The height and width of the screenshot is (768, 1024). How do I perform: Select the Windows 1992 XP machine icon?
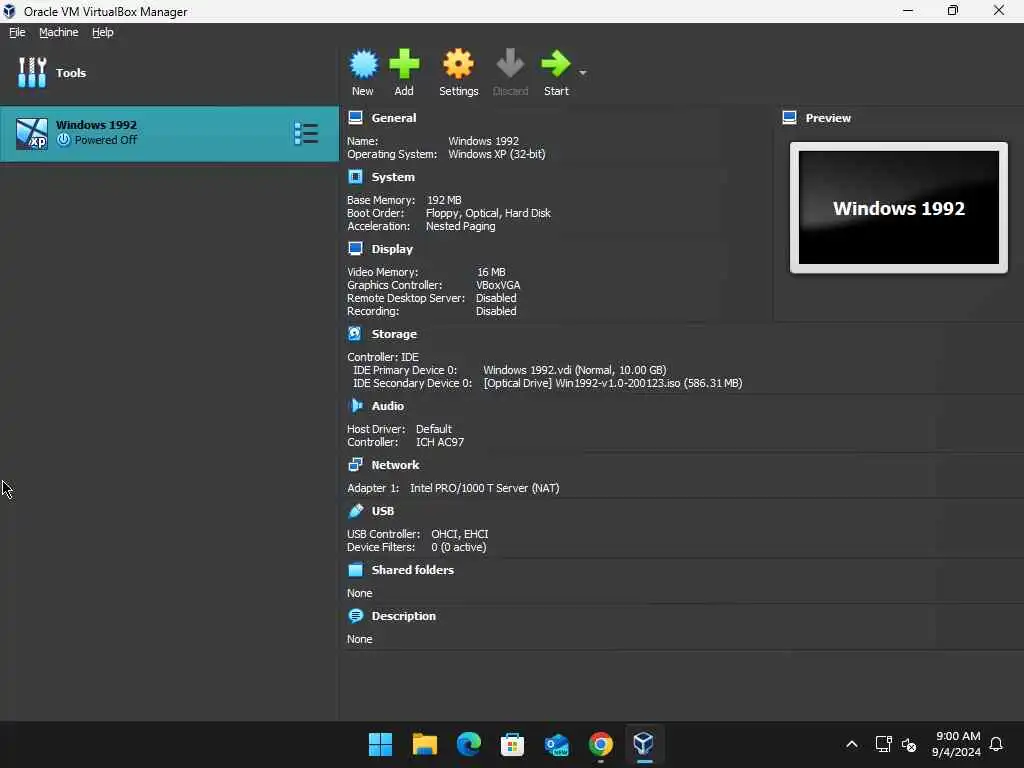[x=32, y=133]
